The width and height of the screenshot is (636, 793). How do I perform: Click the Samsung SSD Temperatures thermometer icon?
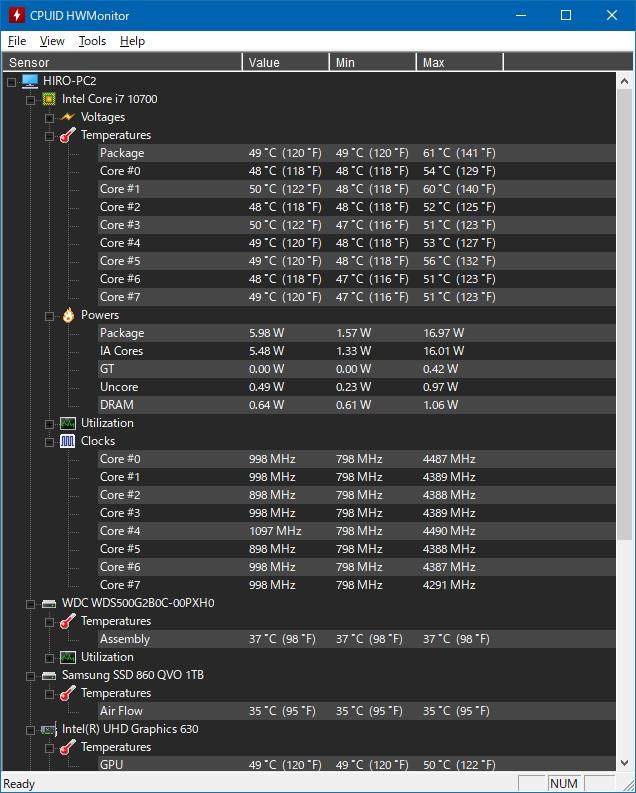pos(68,693)
